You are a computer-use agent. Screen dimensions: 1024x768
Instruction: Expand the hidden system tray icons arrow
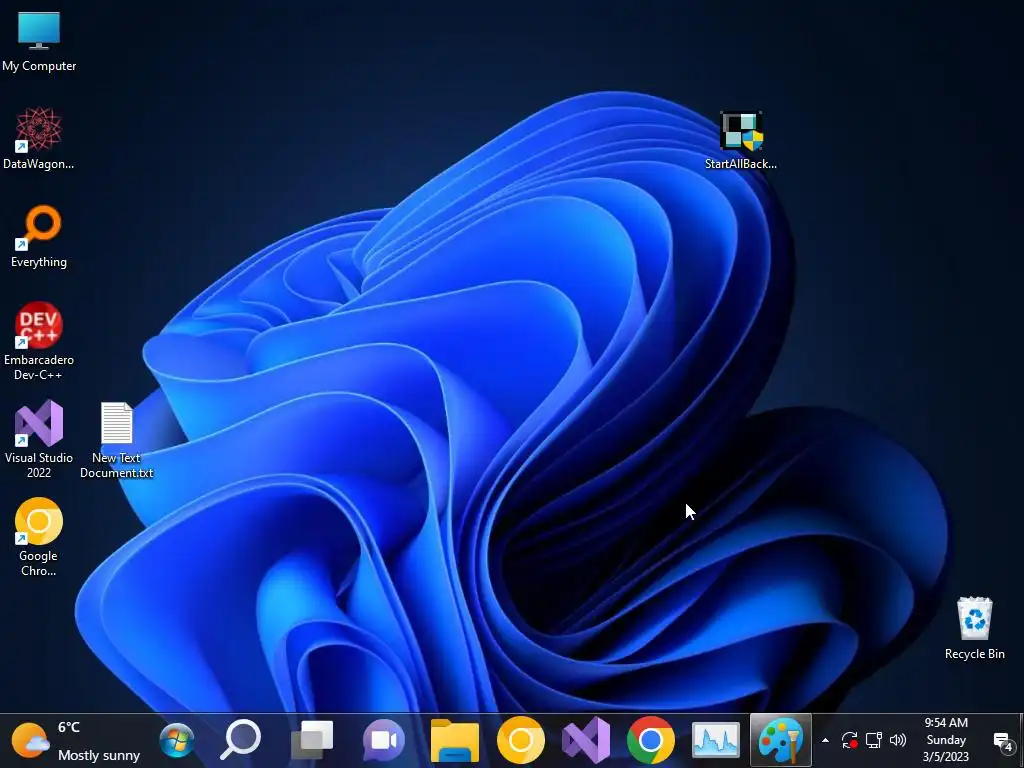825,741
